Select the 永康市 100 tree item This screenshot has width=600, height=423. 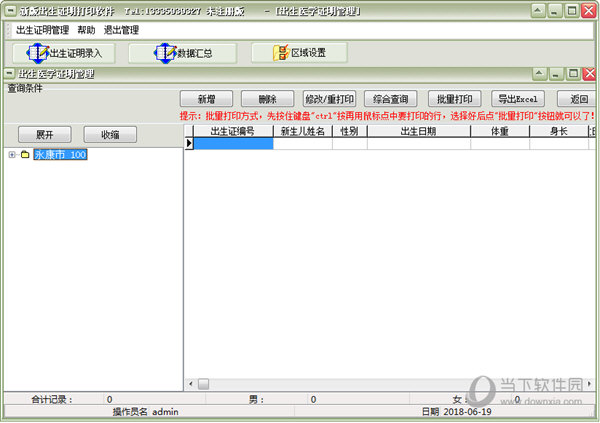point(60,155)
